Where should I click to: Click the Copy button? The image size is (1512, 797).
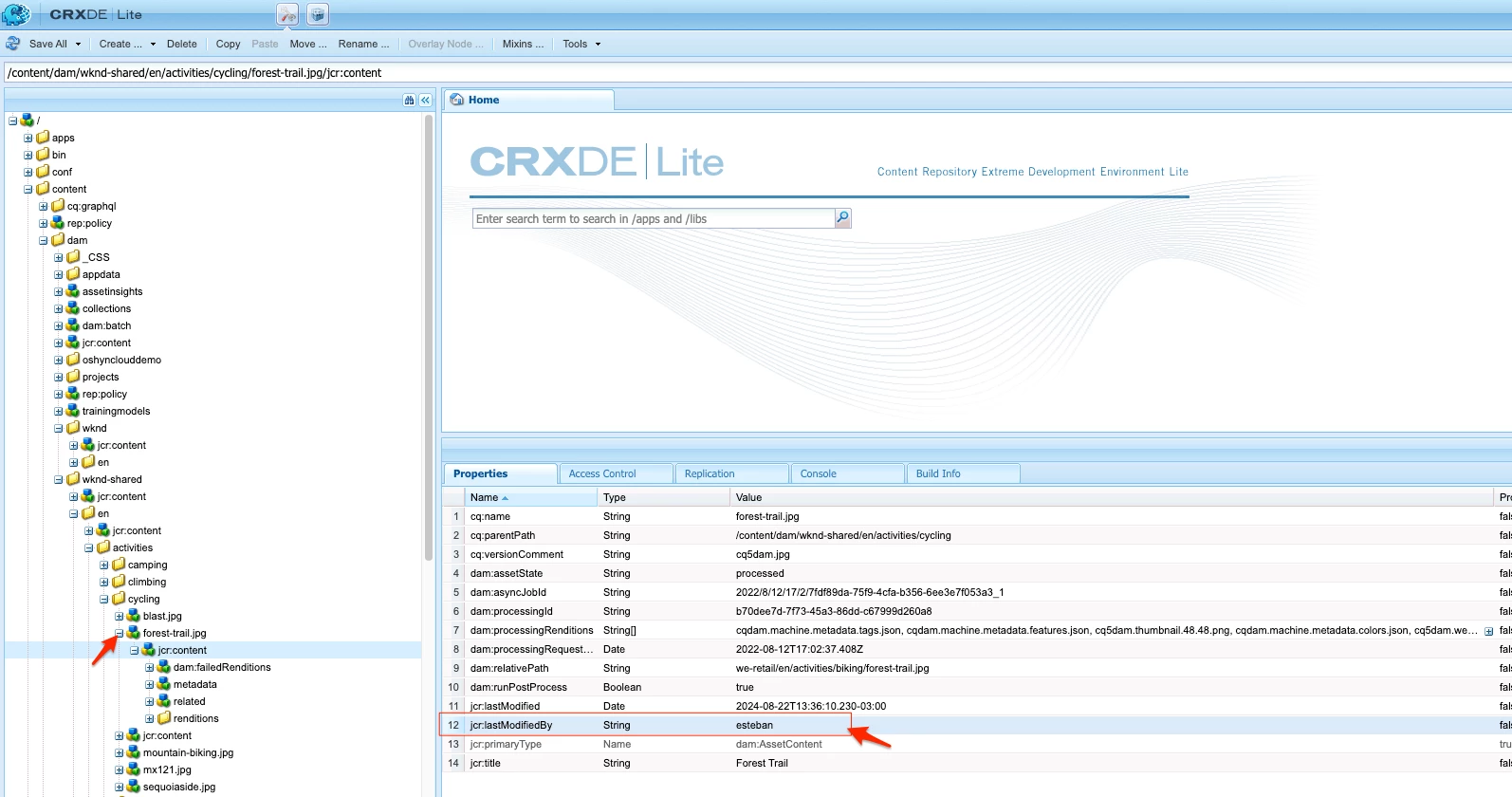pyautogui.click(x=228, y=44)
